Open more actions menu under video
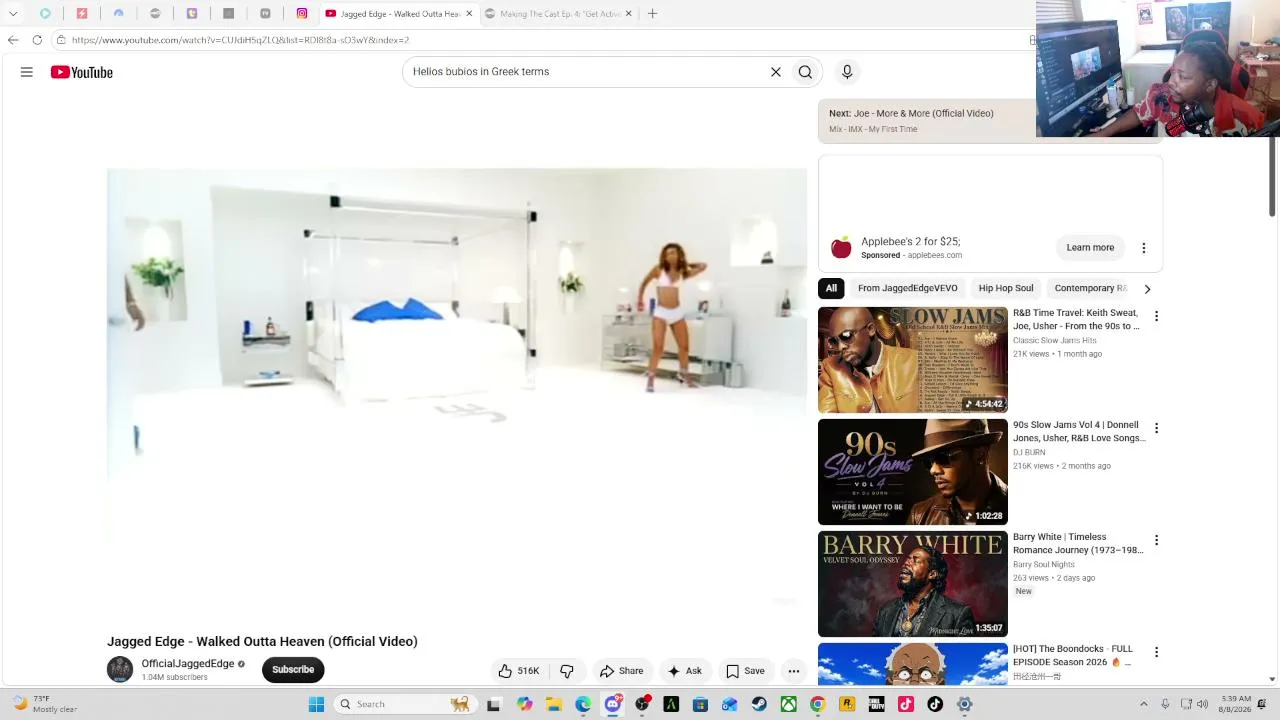 point(793,671)
